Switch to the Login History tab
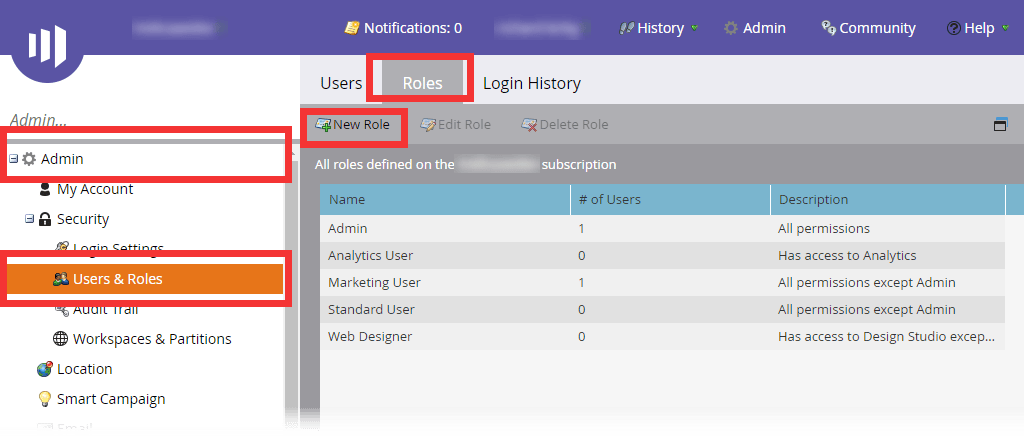Screen dimensions: 1024x437 click(x=532, y=83)
